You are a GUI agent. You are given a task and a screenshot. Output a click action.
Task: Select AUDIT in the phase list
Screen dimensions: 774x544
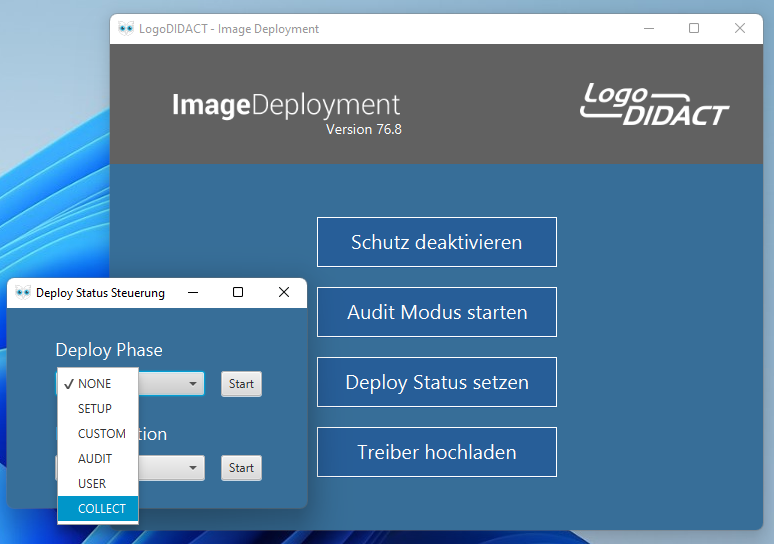(x=98, y=459)
